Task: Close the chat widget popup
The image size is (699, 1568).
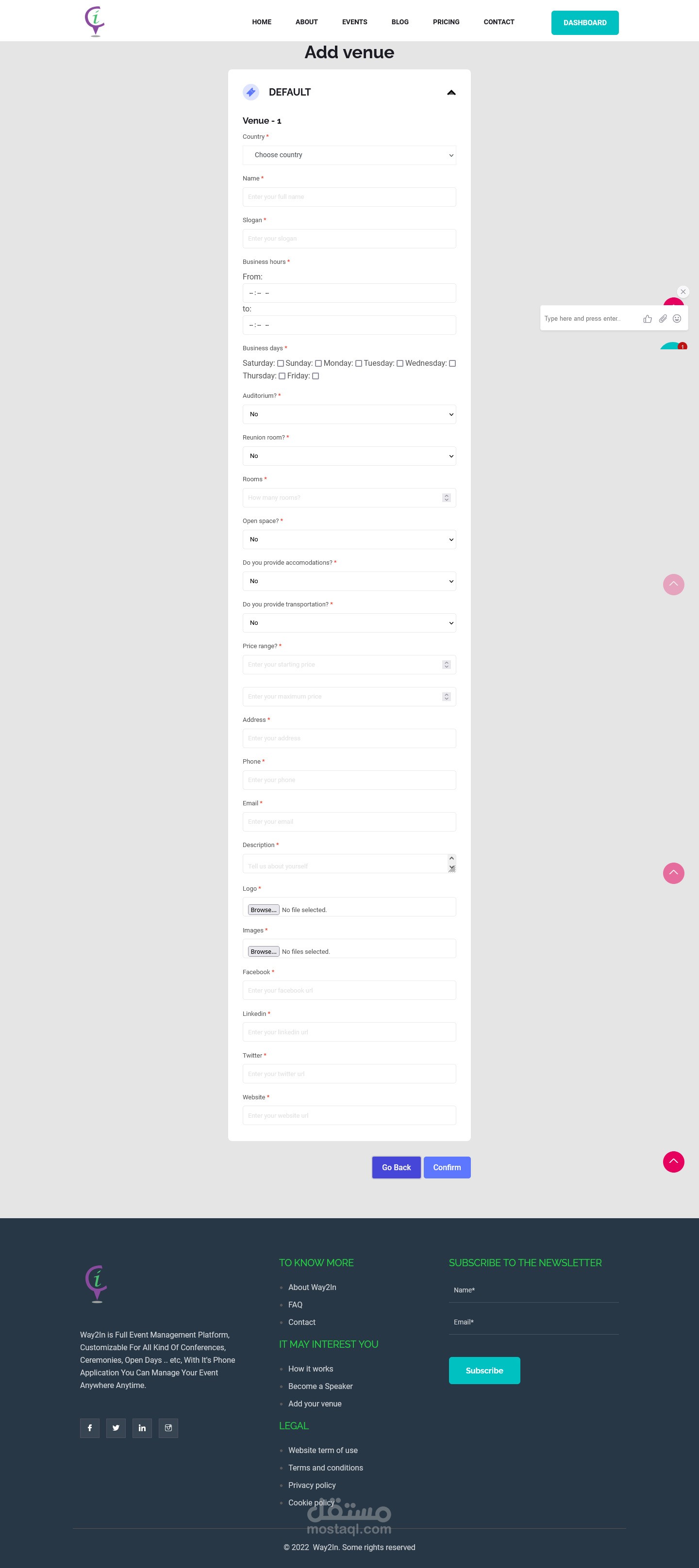Action: point(682,292)
